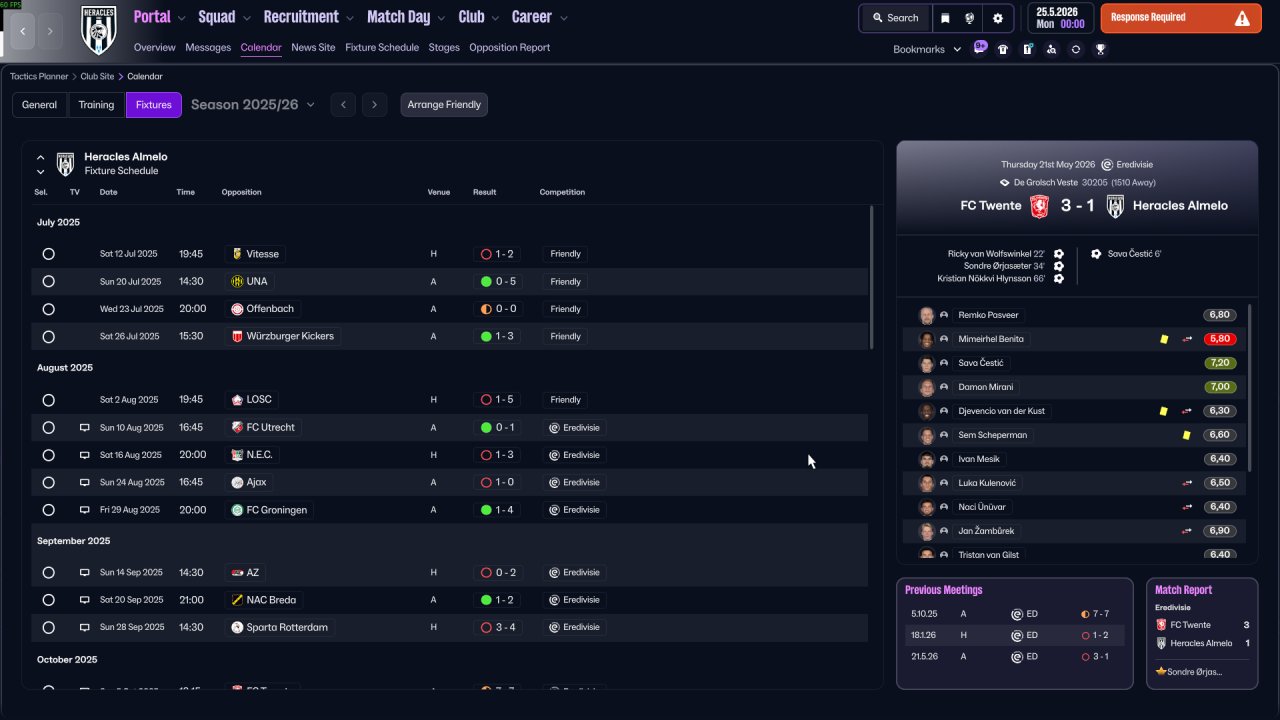Expand the Recruitment menu chevron
The image size is (1280, 720).
pos(349,18)
